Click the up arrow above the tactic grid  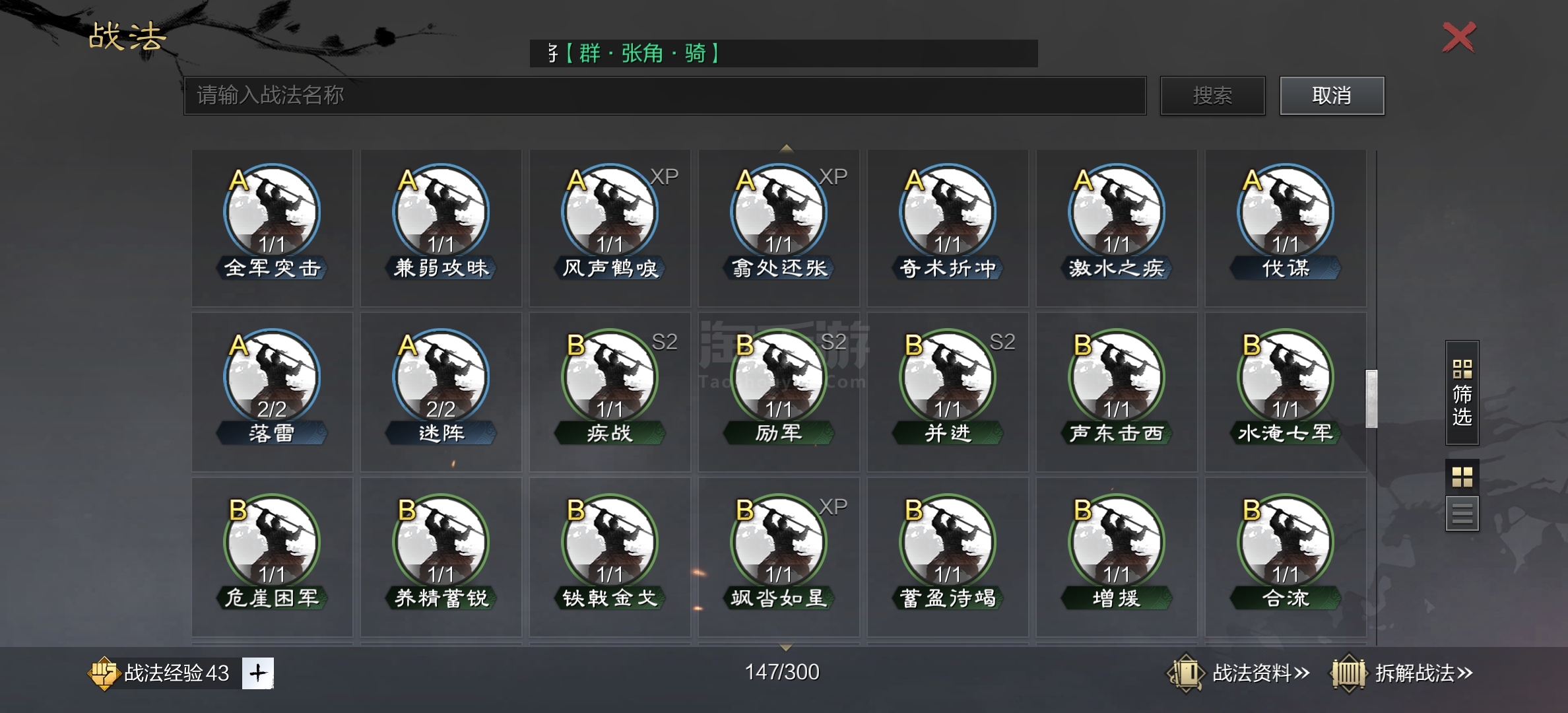tap(786, 149)
